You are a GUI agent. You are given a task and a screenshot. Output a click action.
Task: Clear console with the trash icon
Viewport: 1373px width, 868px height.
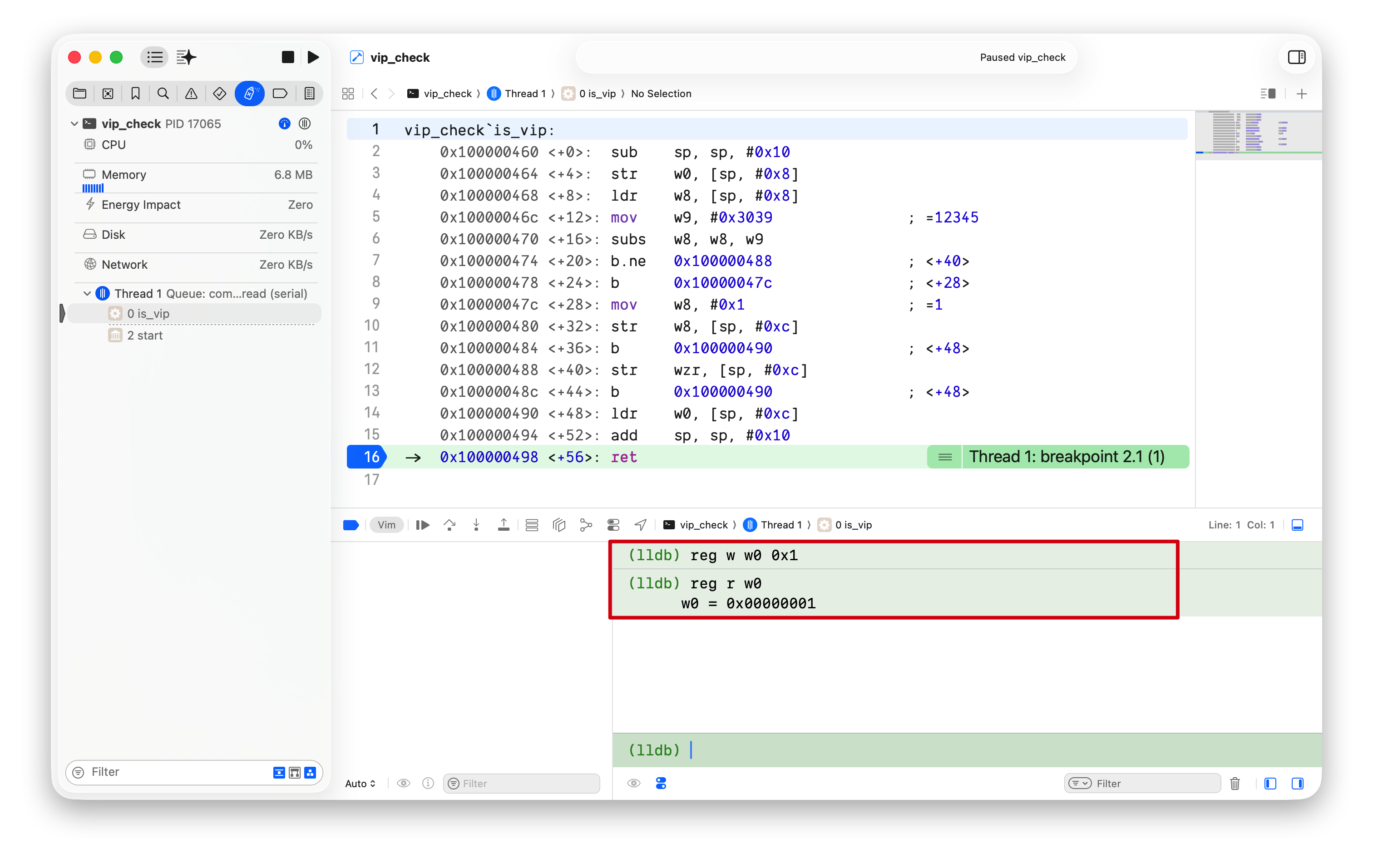point(1235,784)
